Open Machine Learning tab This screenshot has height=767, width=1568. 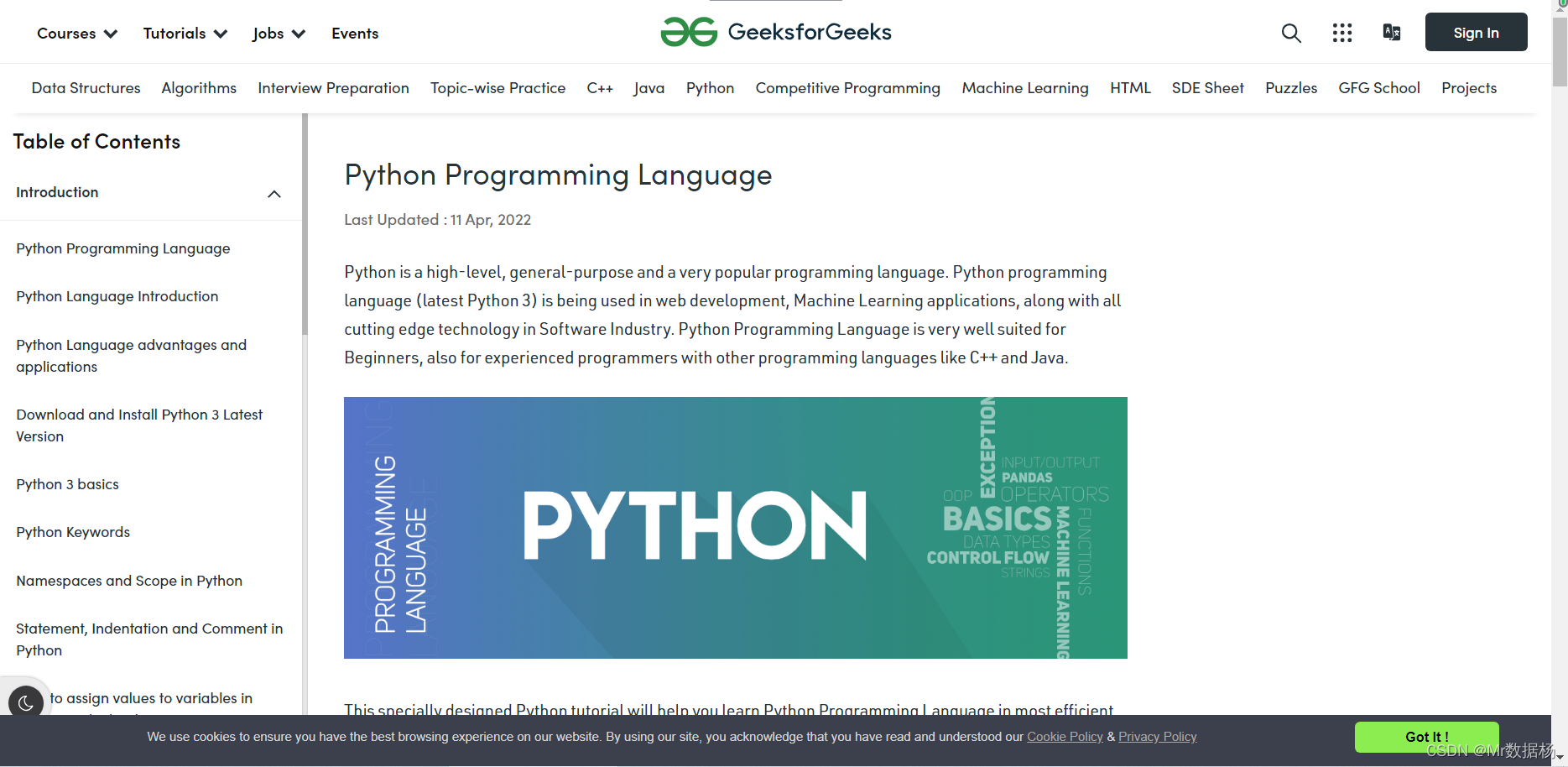pos(1025,88)
